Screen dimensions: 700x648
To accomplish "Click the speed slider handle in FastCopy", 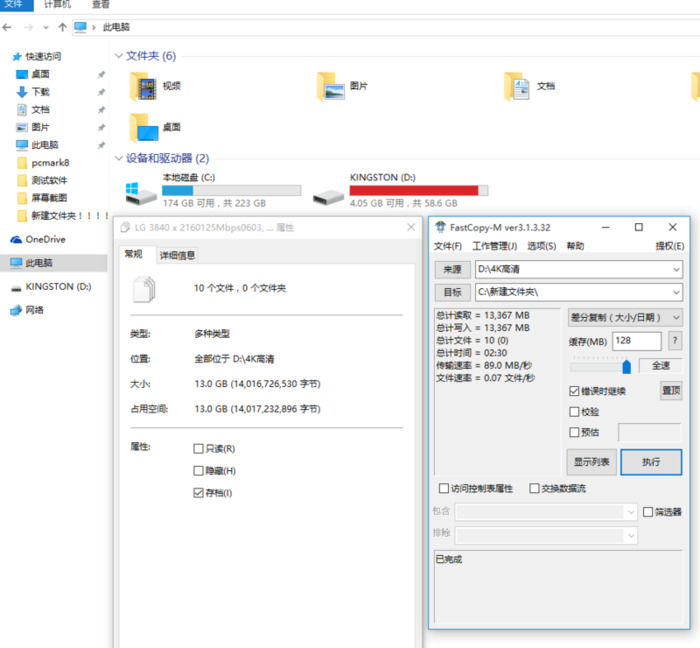I will point(626,367).
